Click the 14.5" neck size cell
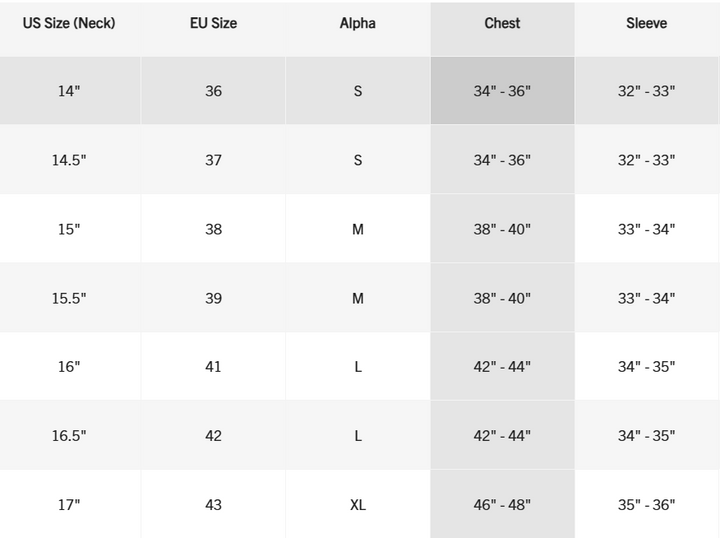The height and width of the screenshot is (538, 720). [69, 160]
